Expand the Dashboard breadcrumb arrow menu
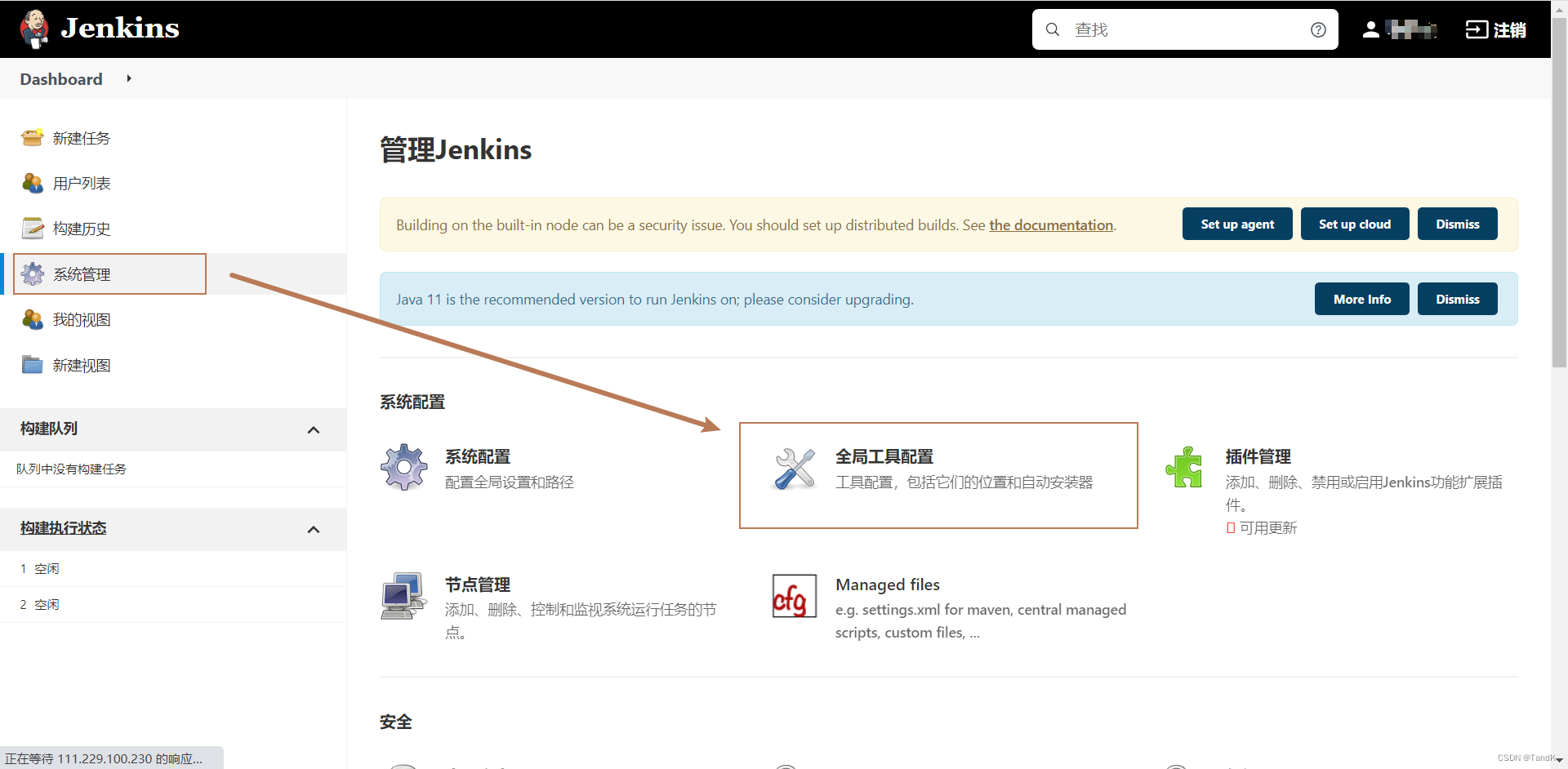The height and width of the screenshot is (769, 1568). pyautogui.click(x=129, y=78)
